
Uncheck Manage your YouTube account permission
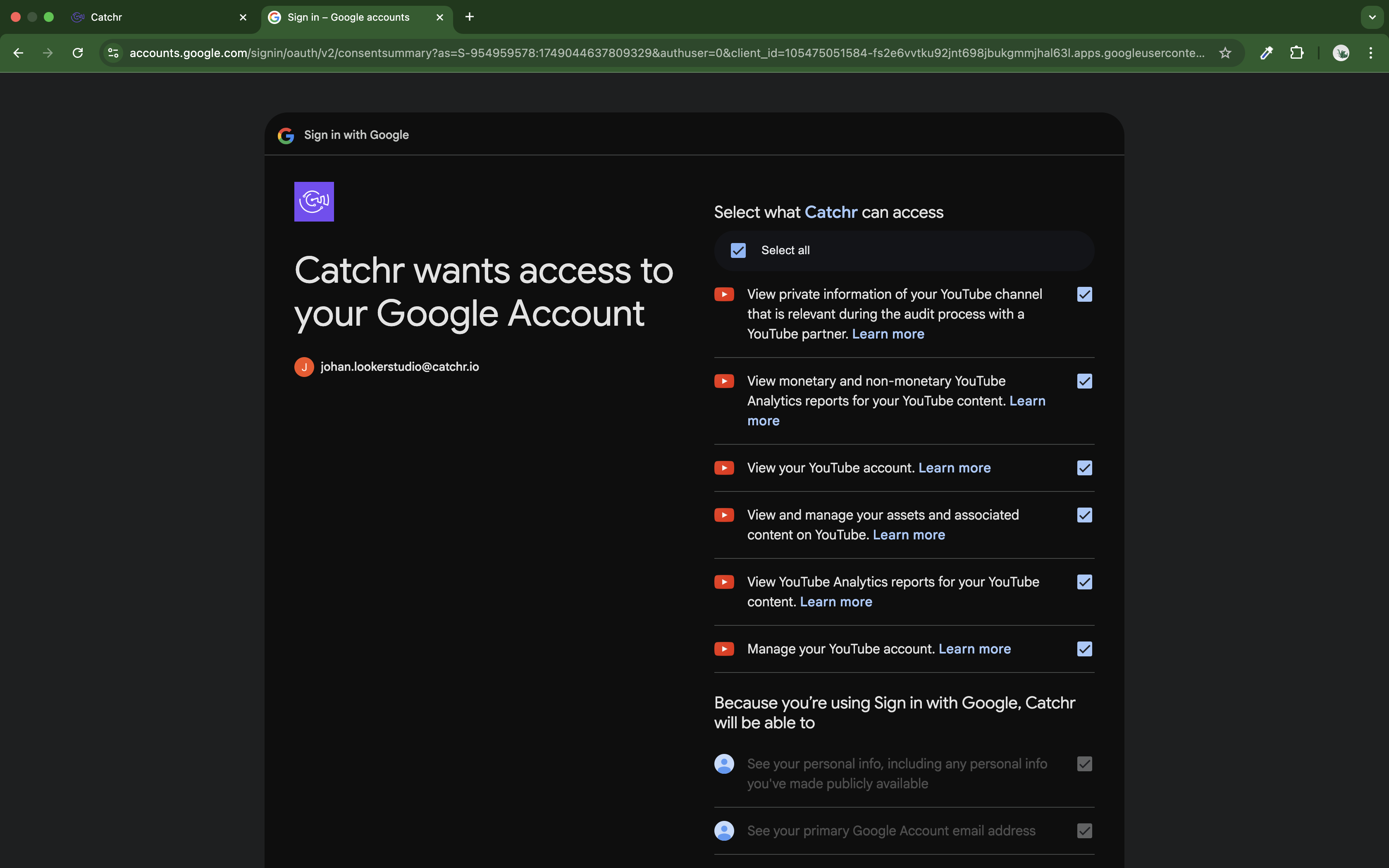click(1085, 649)
